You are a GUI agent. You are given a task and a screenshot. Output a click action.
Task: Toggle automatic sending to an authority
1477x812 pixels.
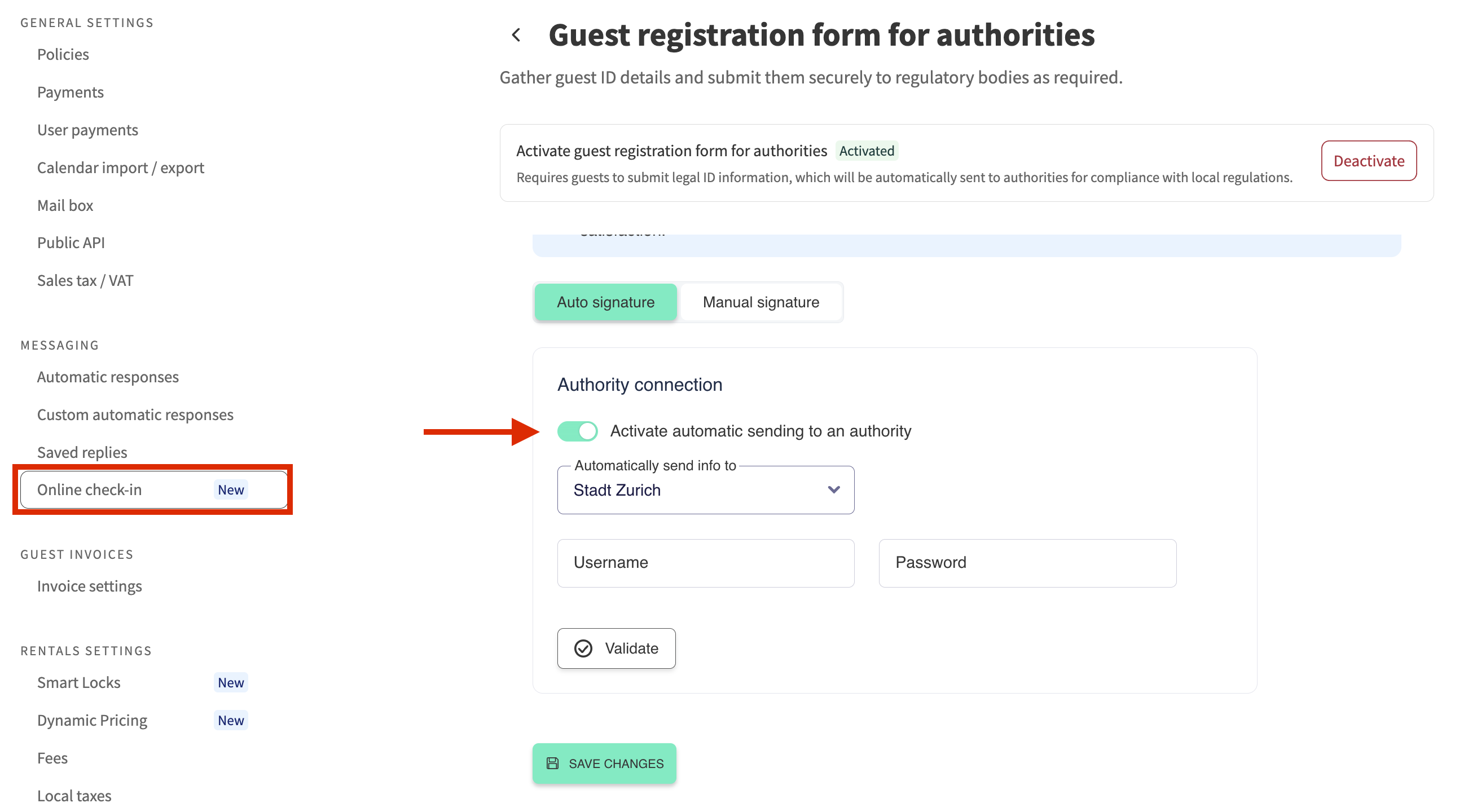coord(577,431)
